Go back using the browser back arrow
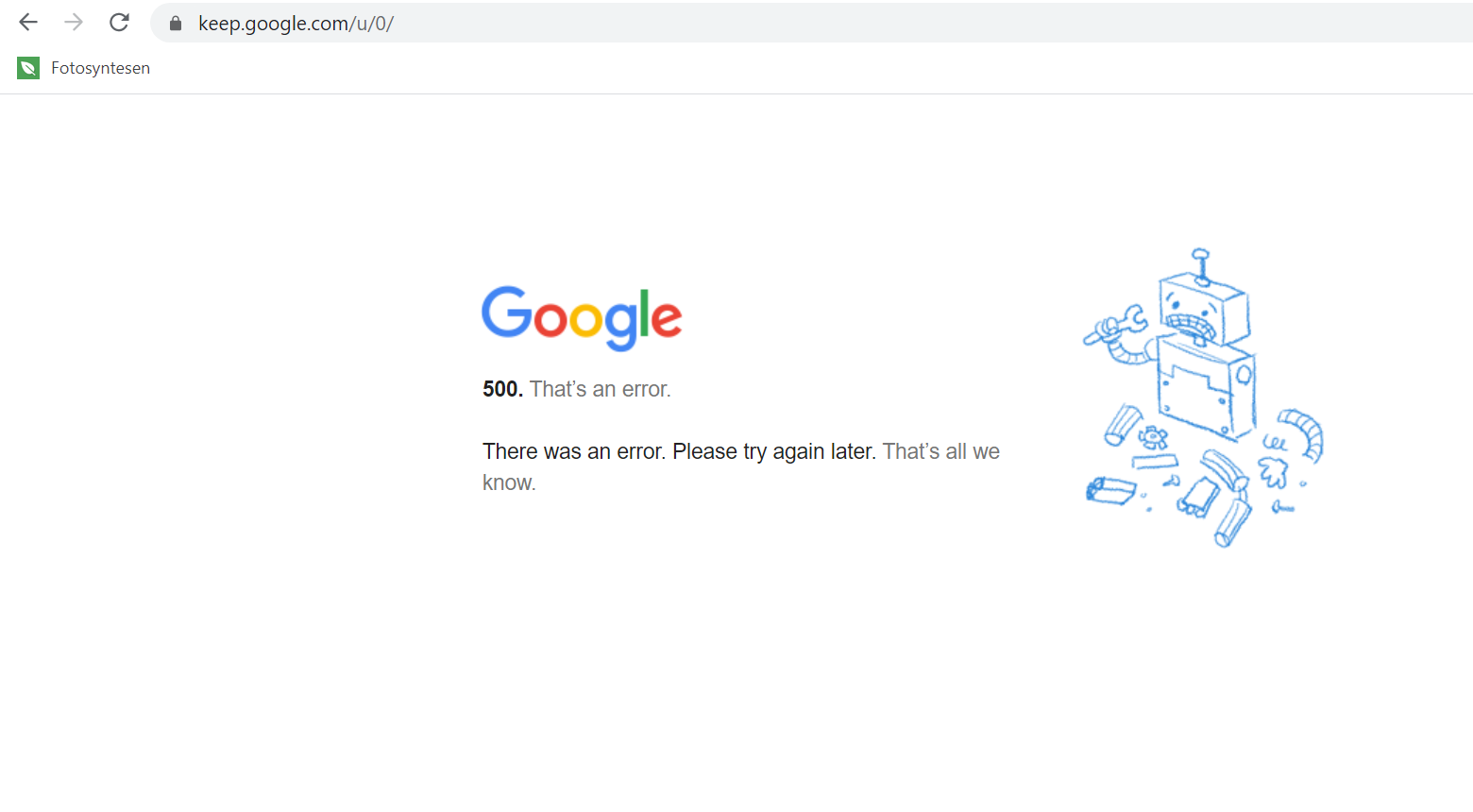This screenshot has width=1473, height=812. [x=28, y=22]
